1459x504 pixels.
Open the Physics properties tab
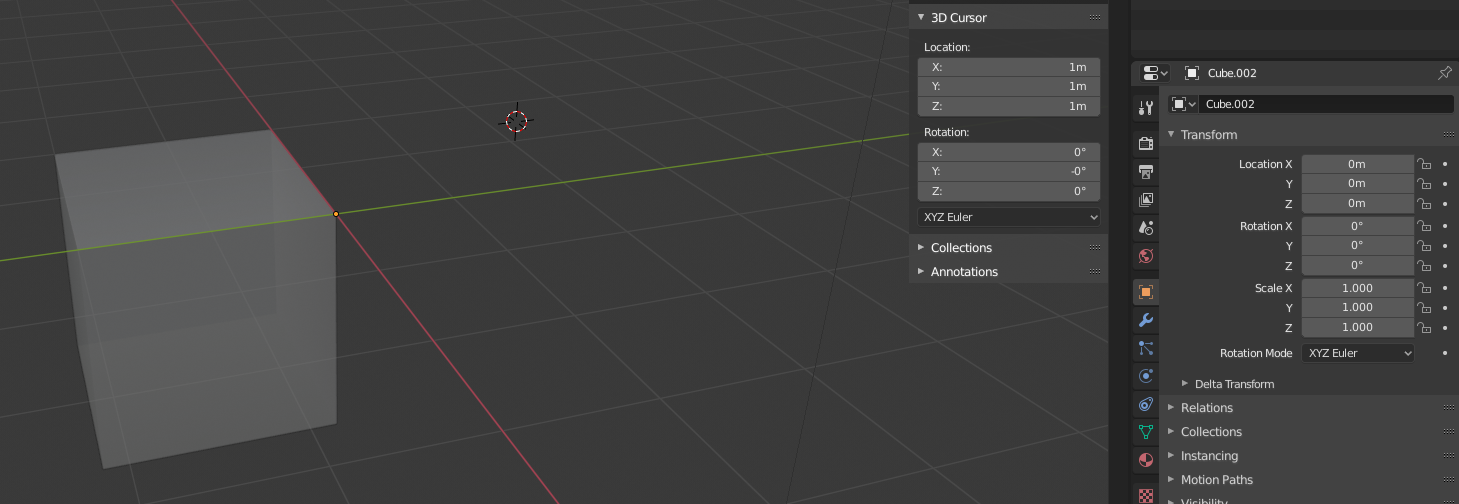tap(1146, 376)
